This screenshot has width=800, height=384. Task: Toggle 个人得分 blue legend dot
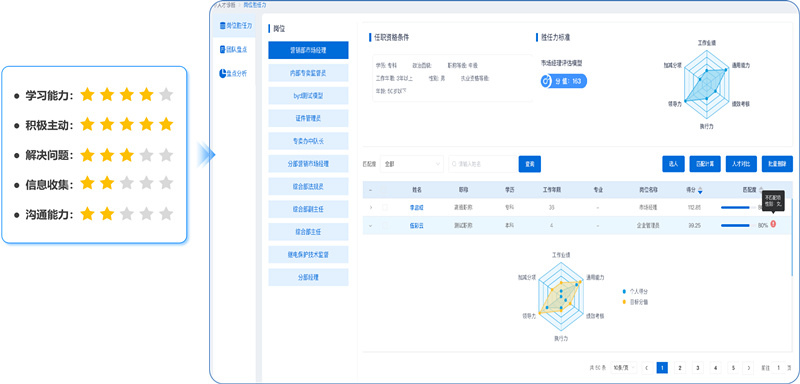click(624, 291)
